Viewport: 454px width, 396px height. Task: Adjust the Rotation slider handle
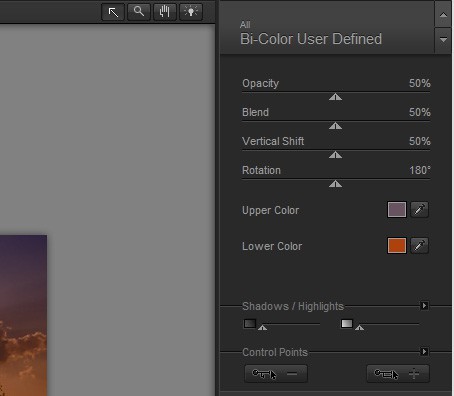335,184
